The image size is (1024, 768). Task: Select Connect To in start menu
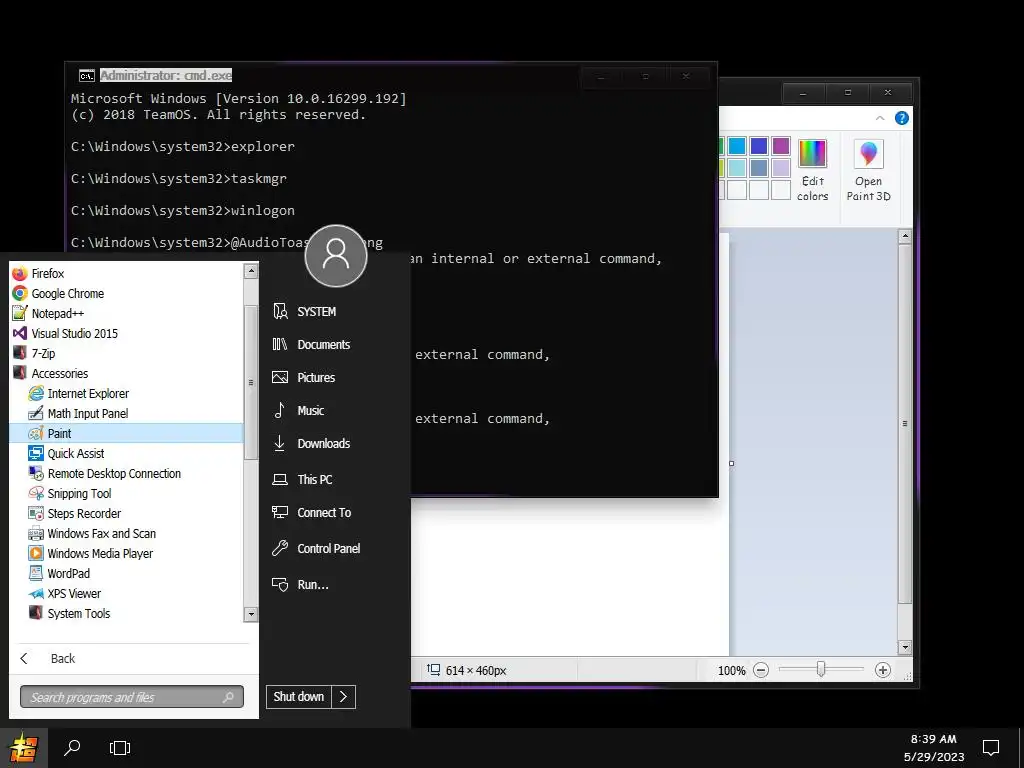[312, 513]
